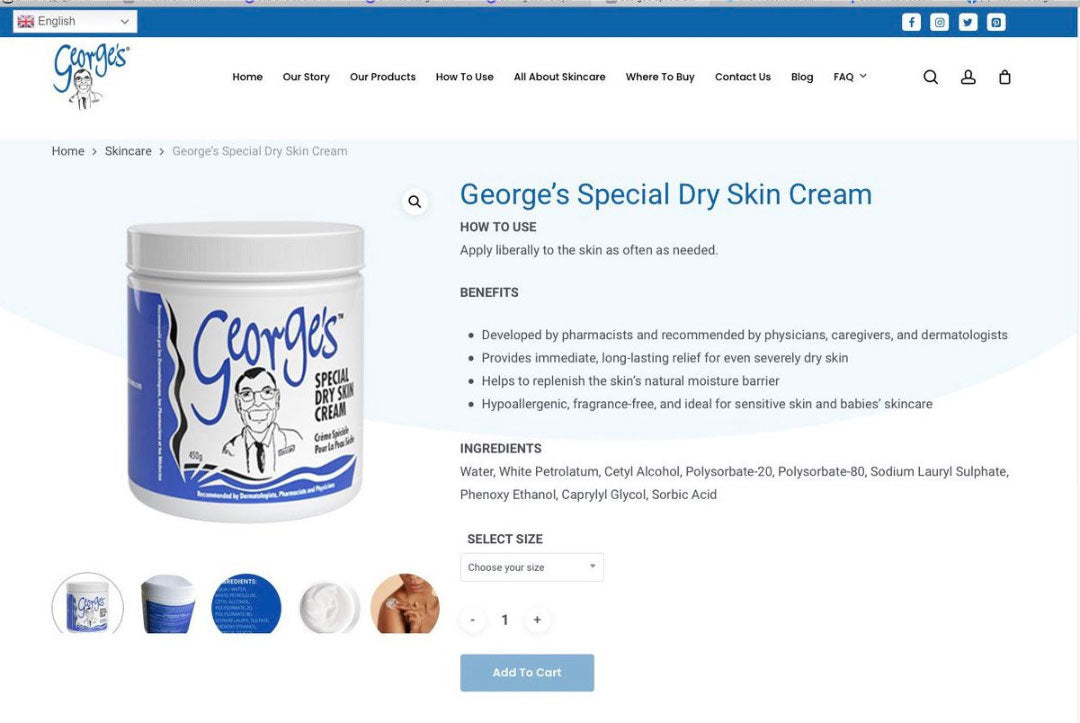This screenshot has height=723, width=1080.
Task: Decrease quantity with minus button
Action: coord(472,620)
